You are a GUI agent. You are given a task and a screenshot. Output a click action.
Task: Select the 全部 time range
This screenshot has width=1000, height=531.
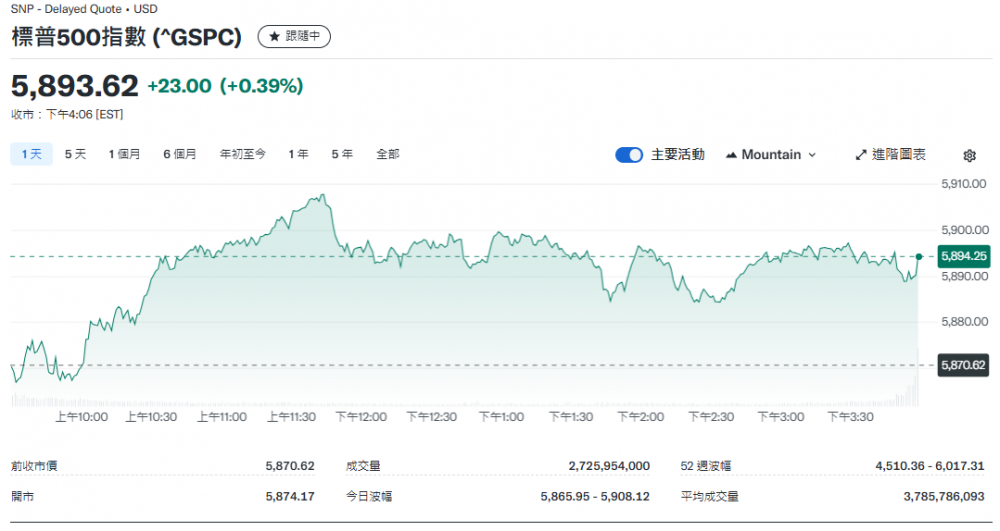pyautogui.click(x=388, y=154)
